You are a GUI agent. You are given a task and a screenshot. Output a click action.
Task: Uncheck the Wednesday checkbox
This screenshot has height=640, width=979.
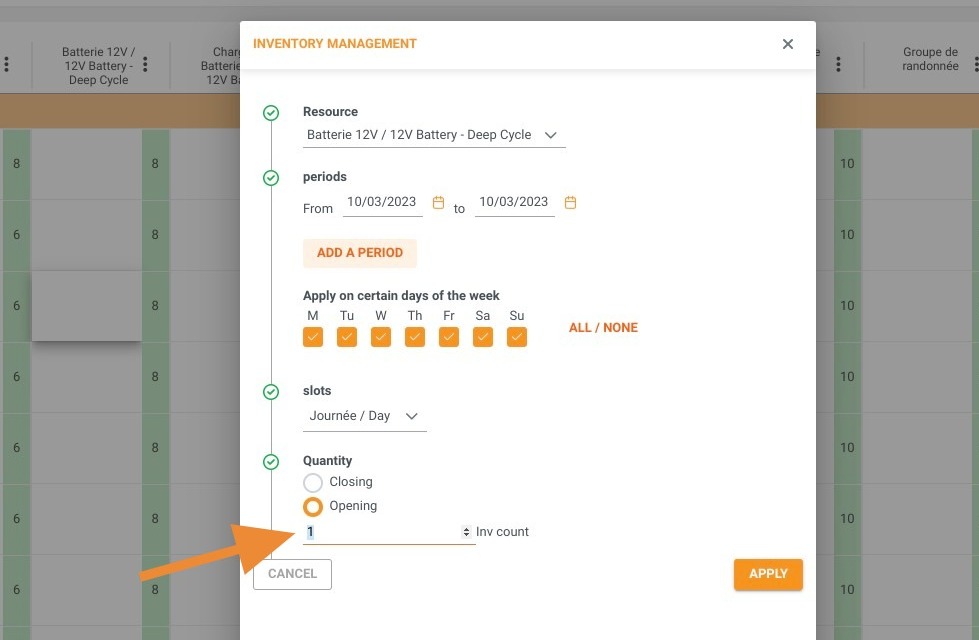coord(381,337)
